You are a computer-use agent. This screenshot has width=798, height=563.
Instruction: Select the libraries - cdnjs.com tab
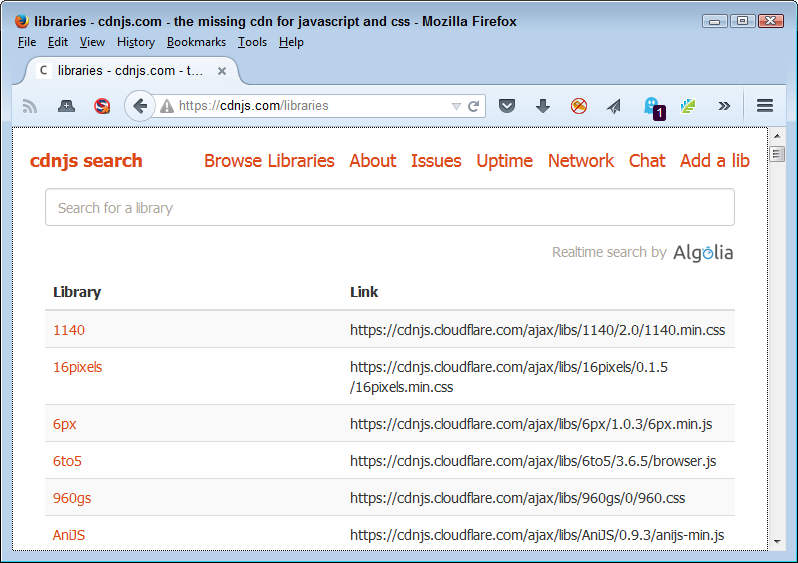point(131,71)
